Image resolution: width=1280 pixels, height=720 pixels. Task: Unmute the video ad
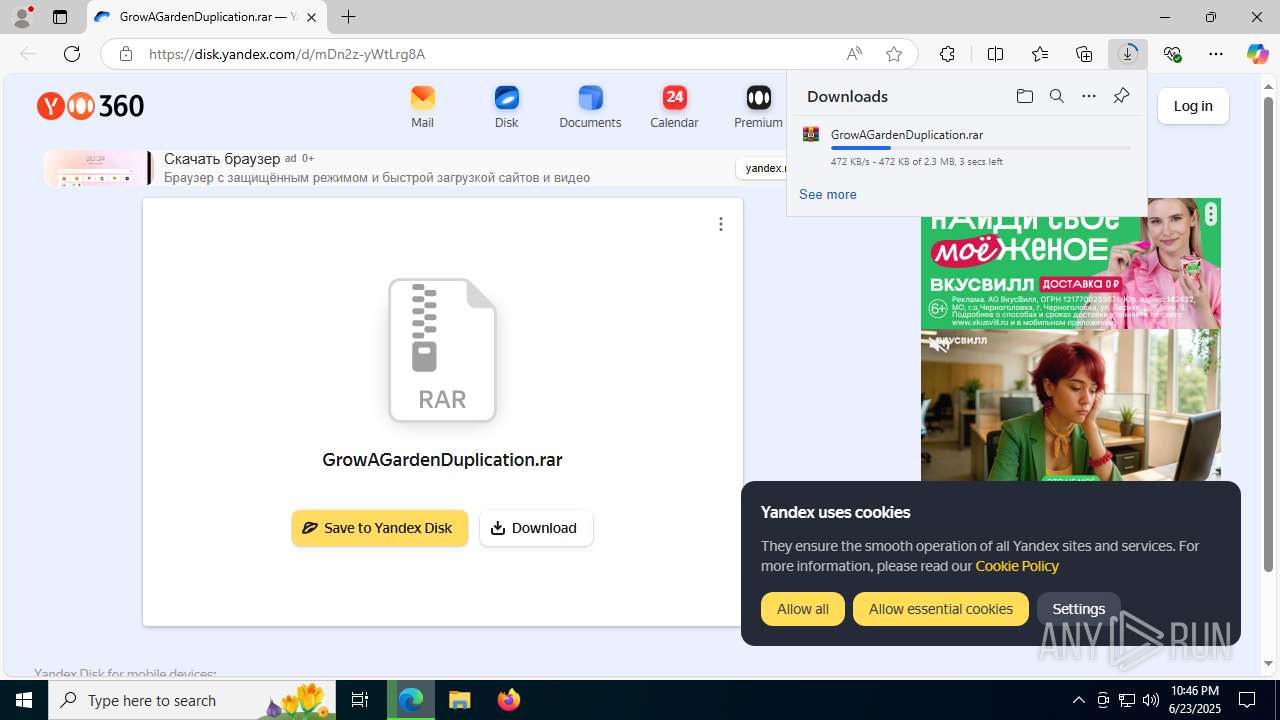938,344
